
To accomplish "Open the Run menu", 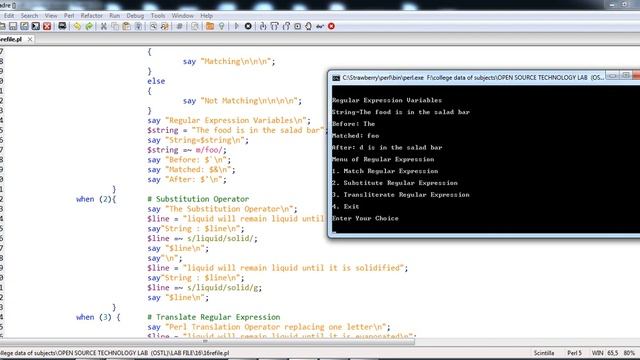I will coord(114,16).
